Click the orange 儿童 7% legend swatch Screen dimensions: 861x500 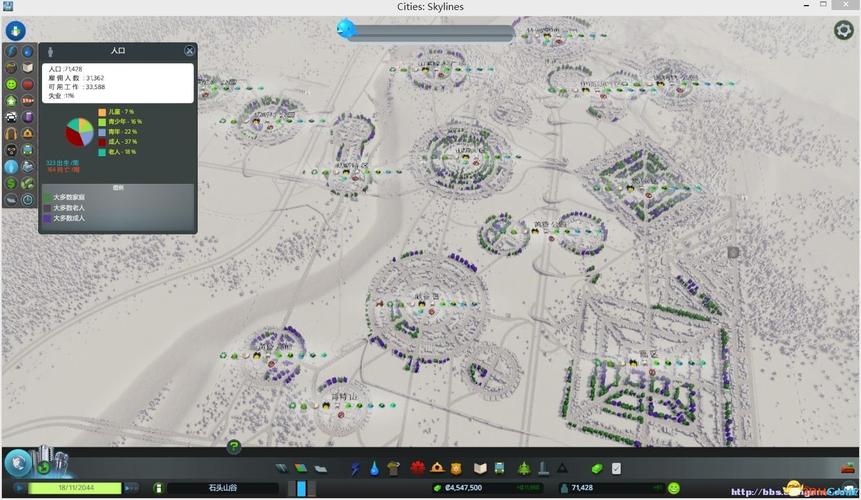click(102, 112)
